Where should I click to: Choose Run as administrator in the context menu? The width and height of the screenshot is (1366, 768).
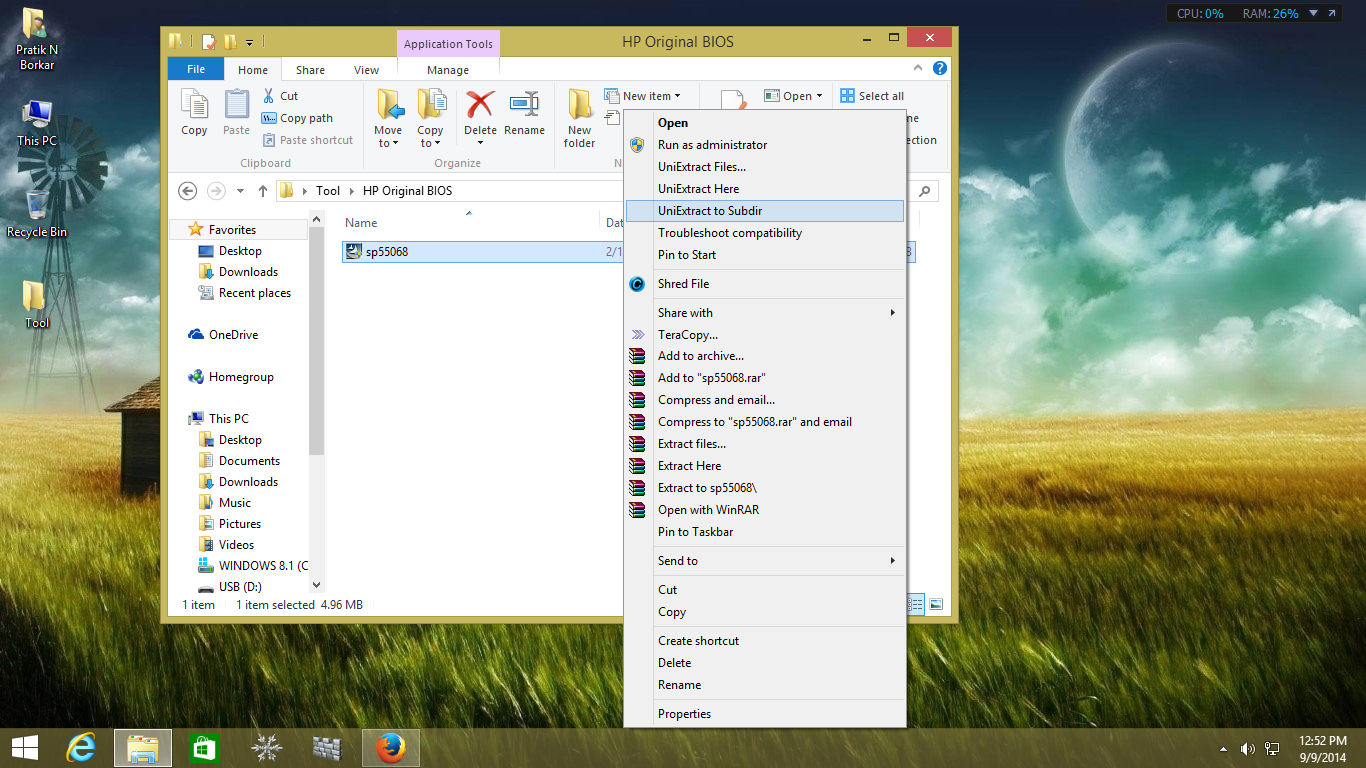[x=764, y=145]
